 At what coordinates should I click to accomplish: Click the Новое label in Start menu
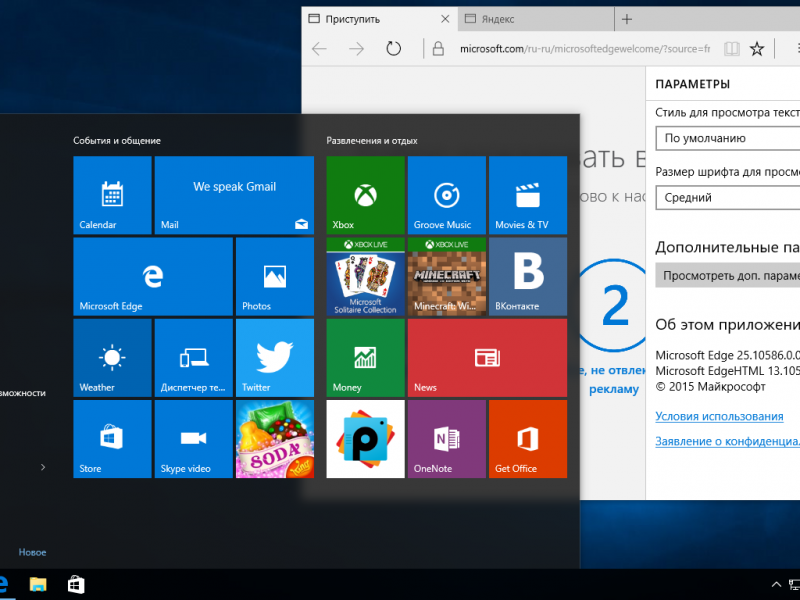tap(32, 552)
